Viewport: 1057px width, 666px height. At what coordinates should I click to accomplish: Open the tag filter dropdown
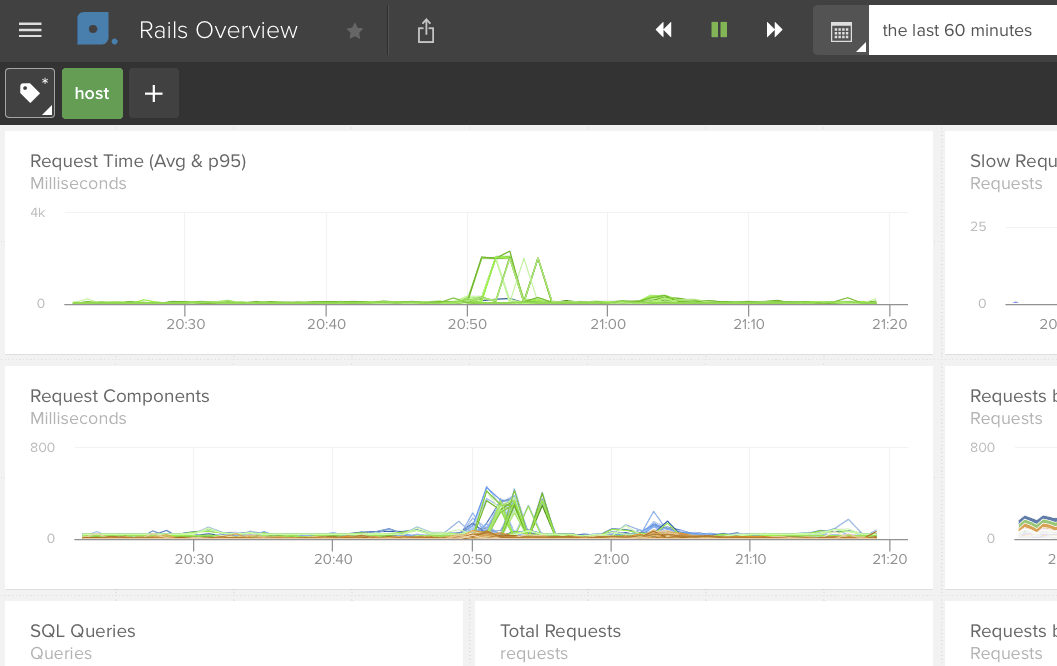(30, 93)
